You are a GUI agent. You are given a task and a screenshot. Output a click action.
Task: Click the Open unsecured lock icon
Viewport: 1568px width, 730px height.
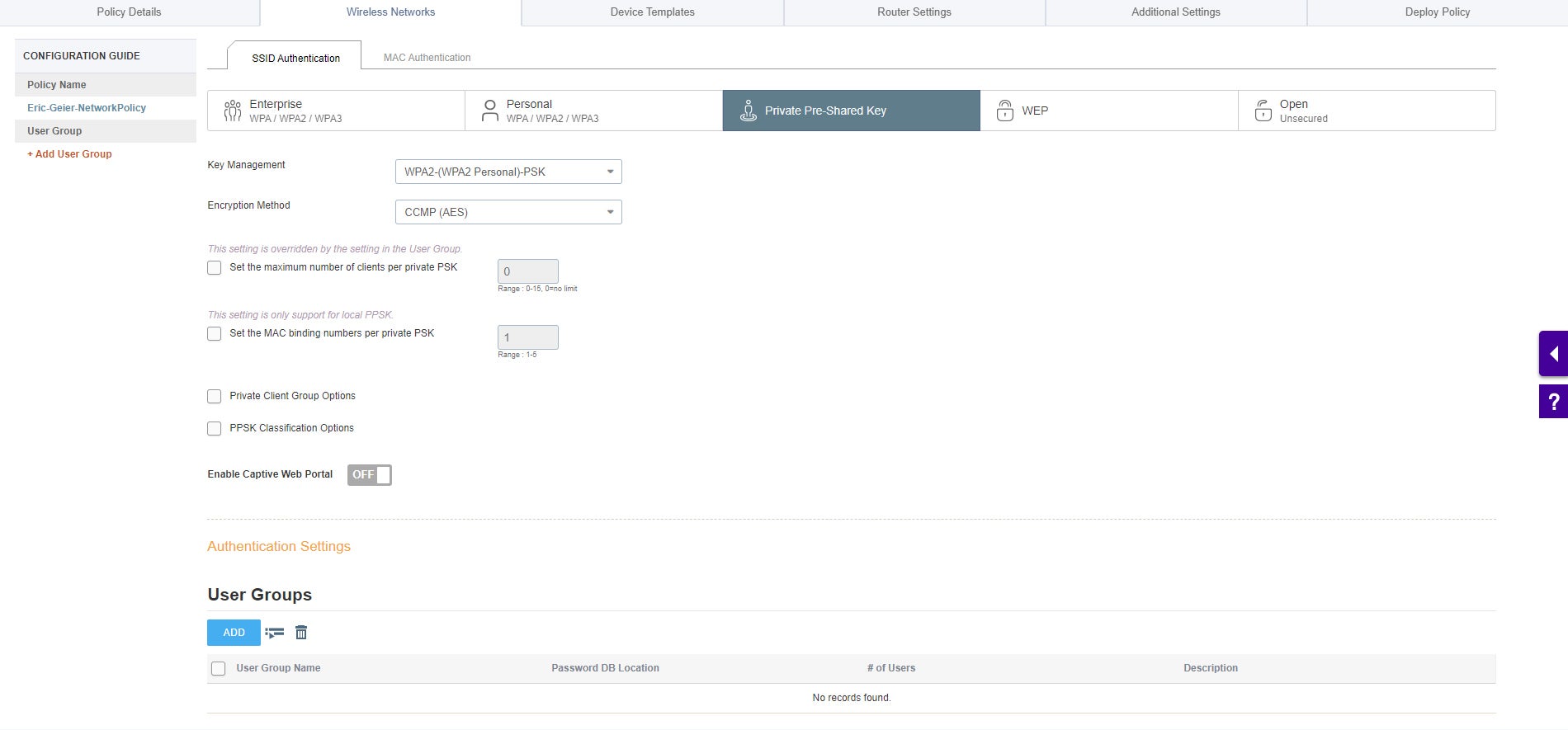(x=1263, y=111)
